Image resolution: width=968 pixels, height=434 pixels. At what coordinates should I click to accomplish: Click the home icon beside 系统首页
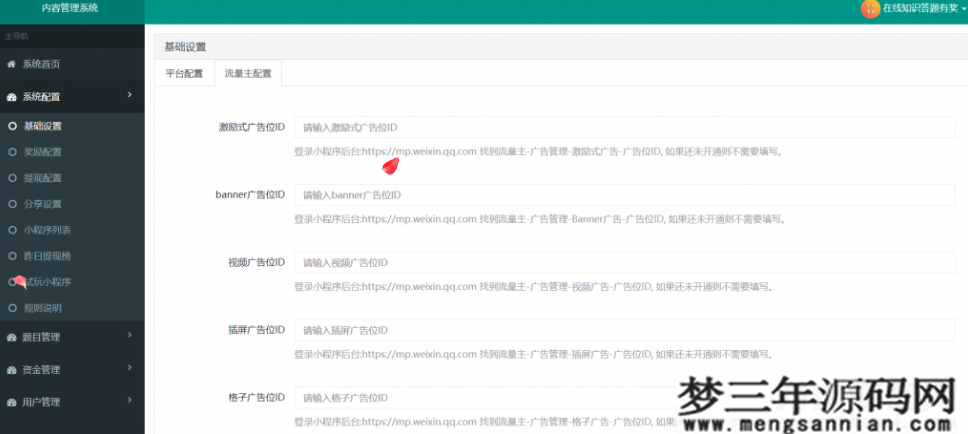pos(12,64)
